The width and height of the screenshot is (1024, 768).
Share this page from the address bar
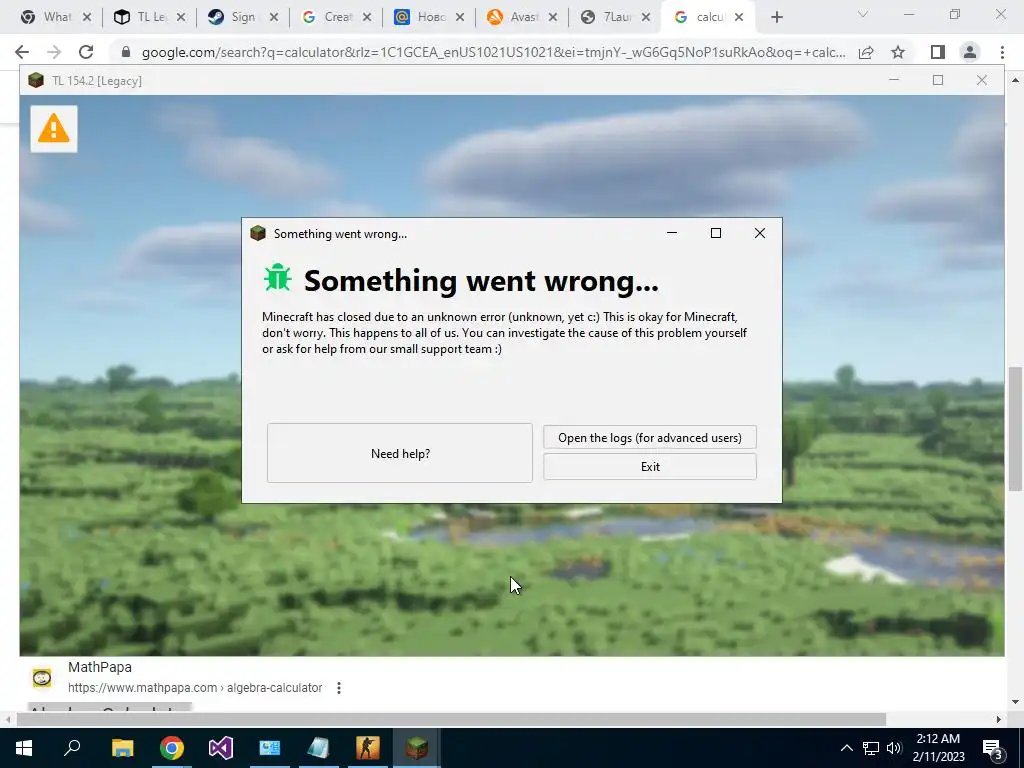(x=866, y=52)
